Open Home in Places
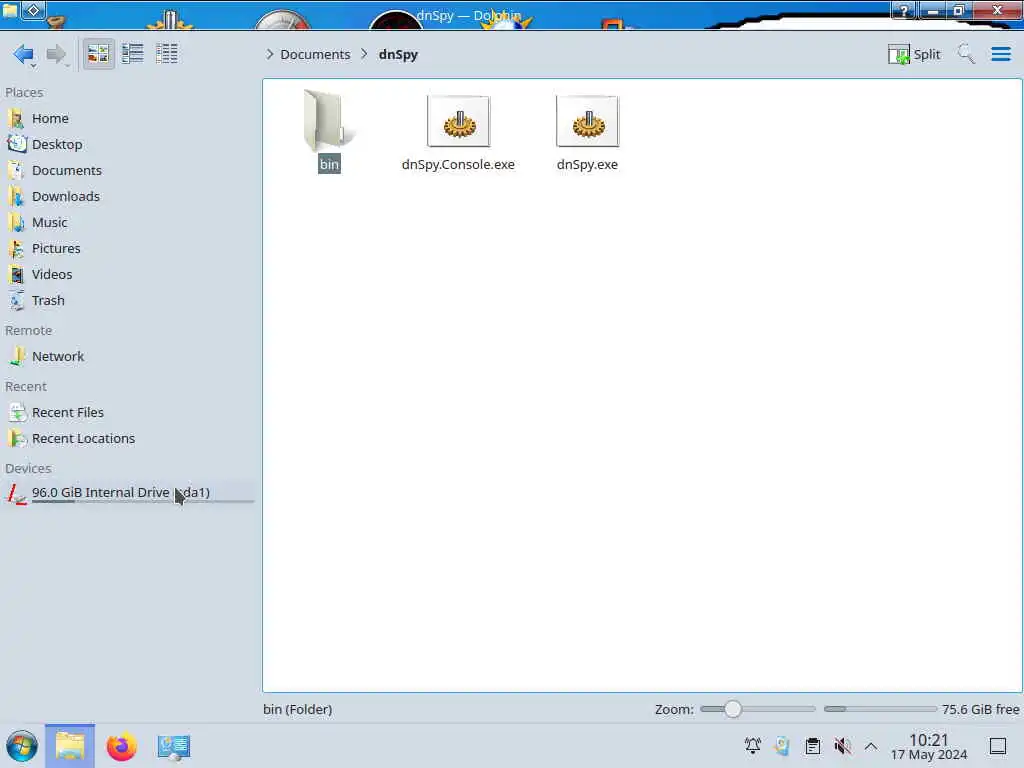Image resolution: width=1024 pixels, height=768 pixels. tap(128, 118)
